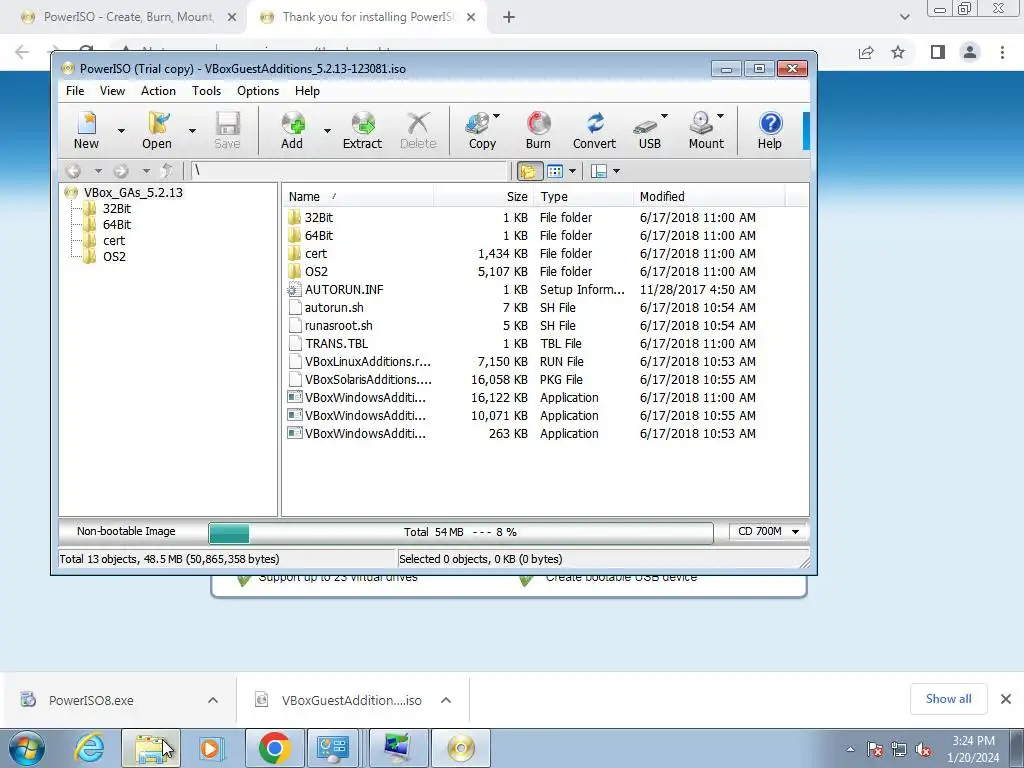Click the path address field
The image size is (1024, 768).
click(x=349, y=171)
